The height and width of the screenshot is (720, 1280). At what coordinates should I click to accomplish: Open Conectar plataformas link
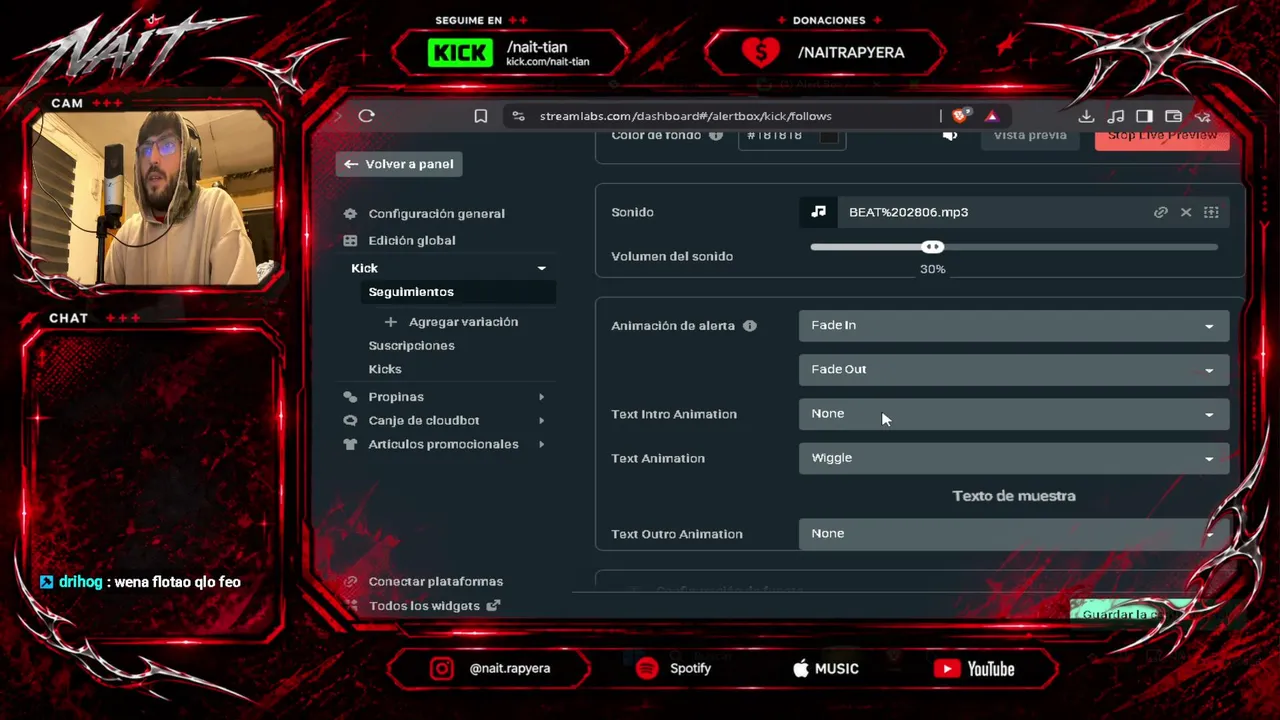click(435, 582)
